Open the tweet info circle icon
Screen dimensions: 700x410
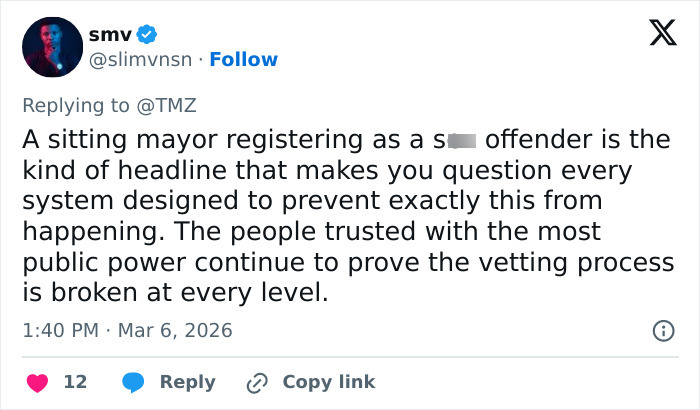pos(662,330)
